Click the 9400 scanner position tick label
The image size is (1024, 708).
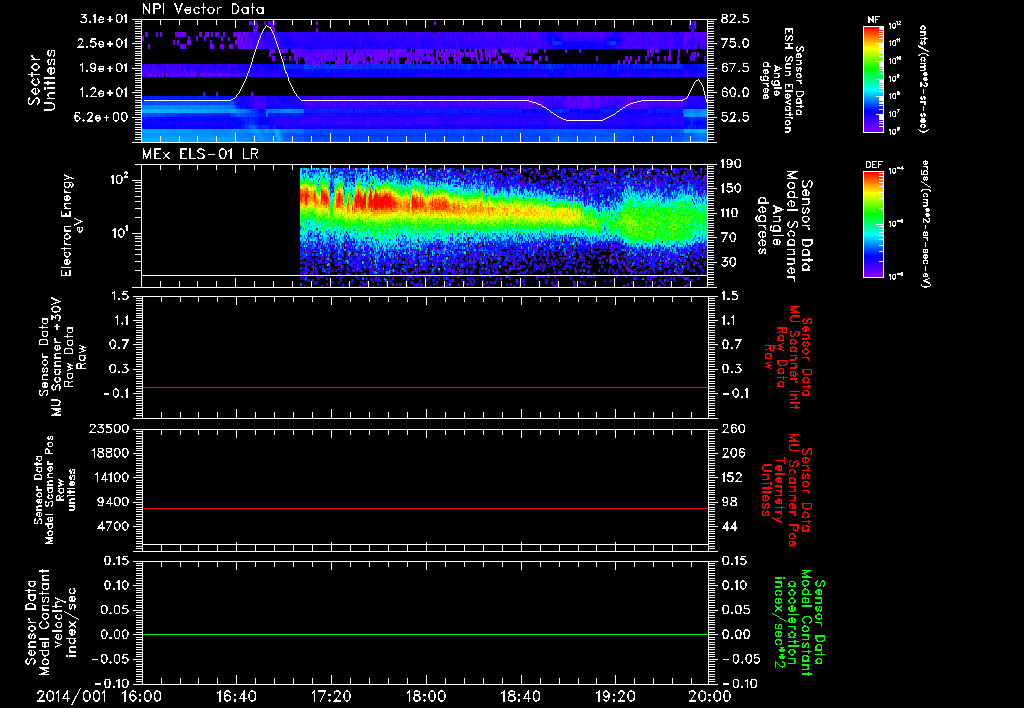pos(114,502)
